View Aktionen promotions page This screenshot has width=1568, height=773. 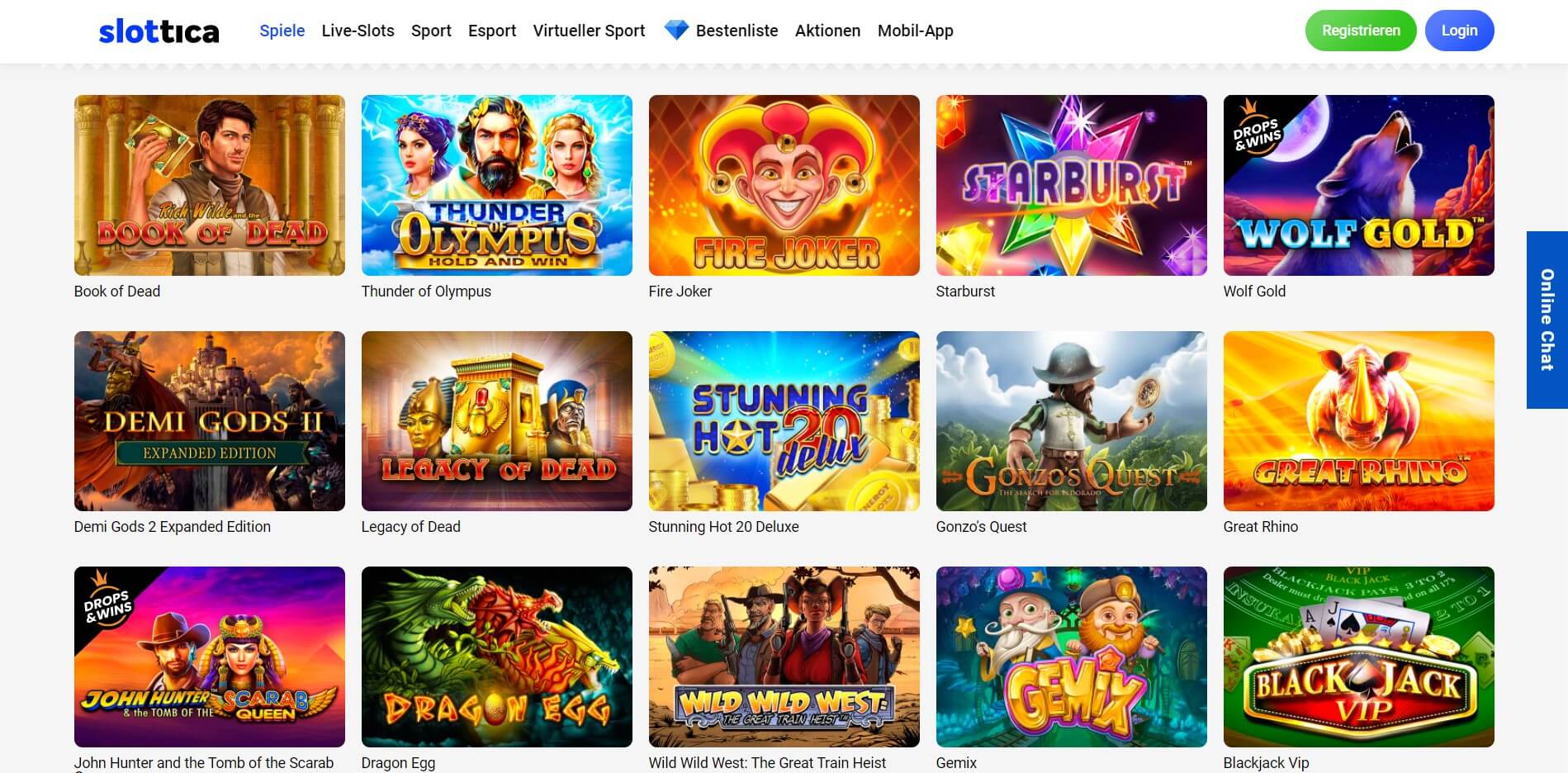pyautogui.click(x=827, y=31)
